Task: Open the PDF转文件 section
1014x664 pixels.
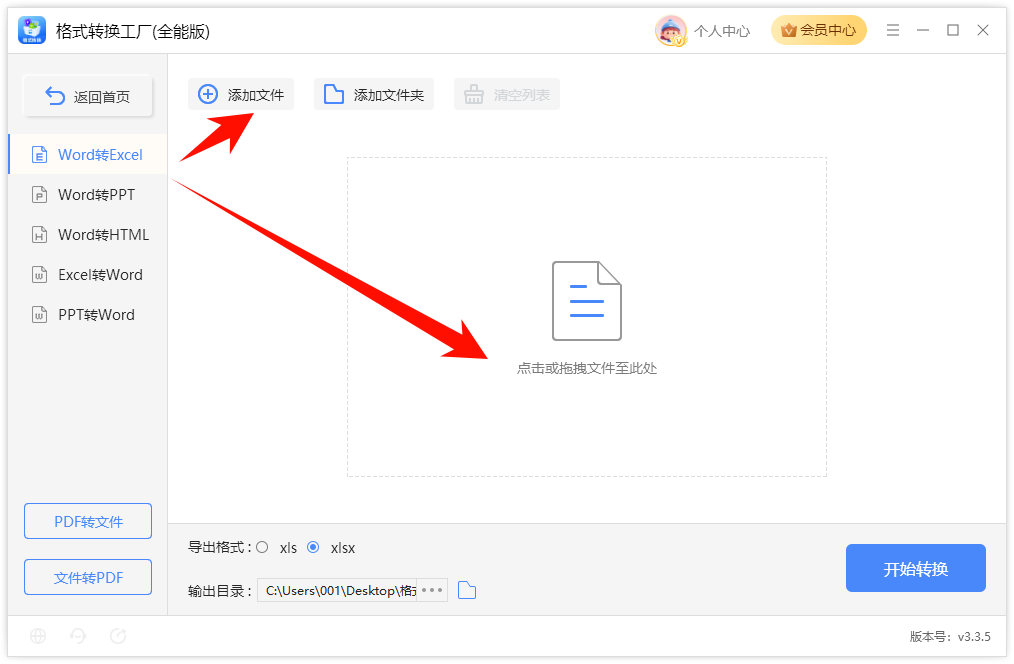Action: click(88, 521)
